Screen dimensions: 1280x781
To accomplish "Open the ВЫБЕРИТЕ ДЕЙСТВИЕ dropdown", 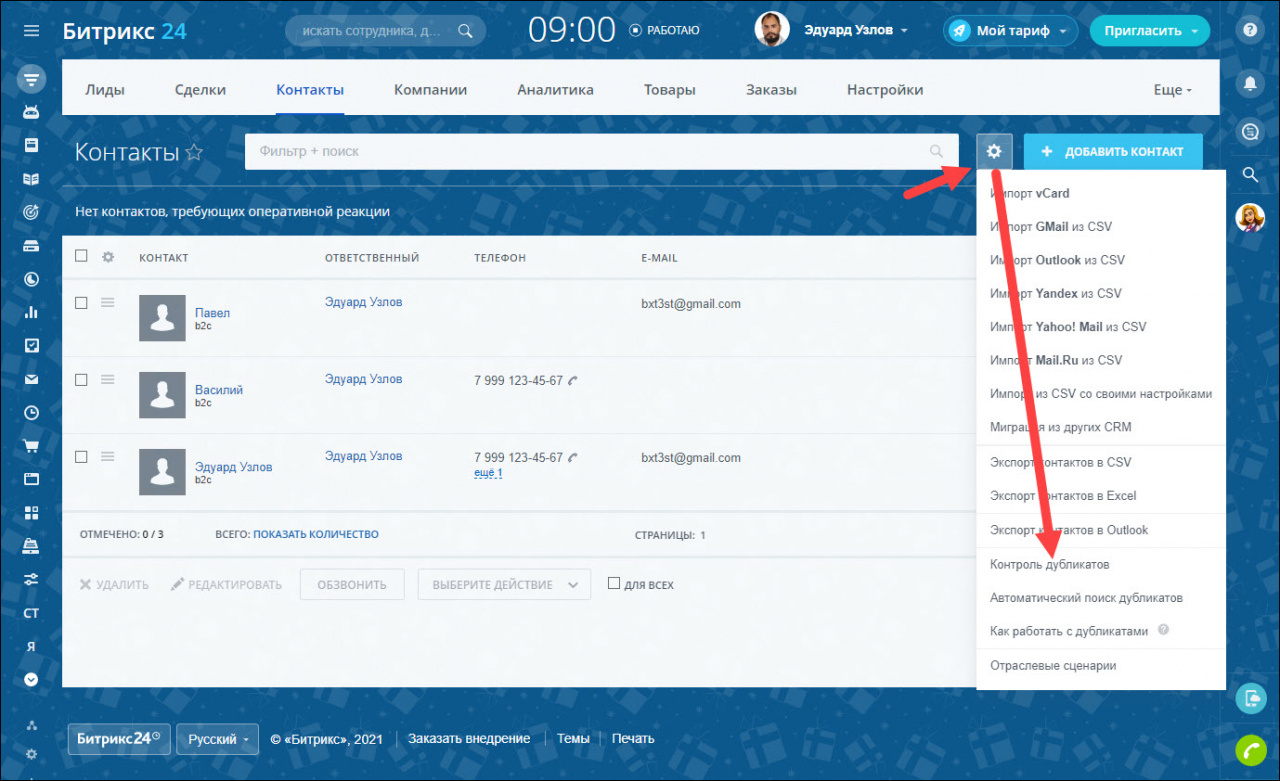I will click(504, 585).
